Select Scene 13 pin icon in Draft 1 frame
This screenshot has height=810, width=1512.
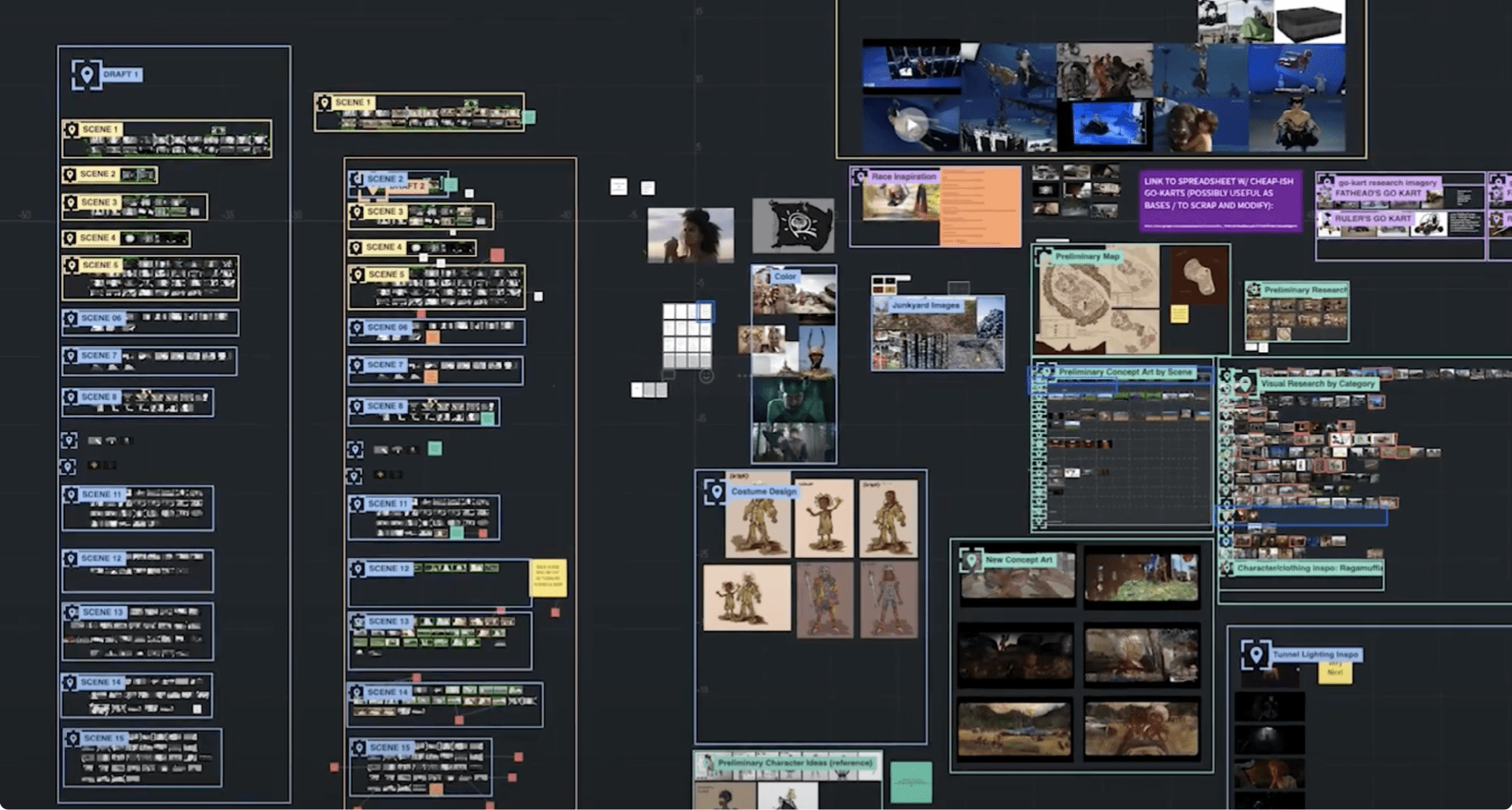click(x=72, y=612)
